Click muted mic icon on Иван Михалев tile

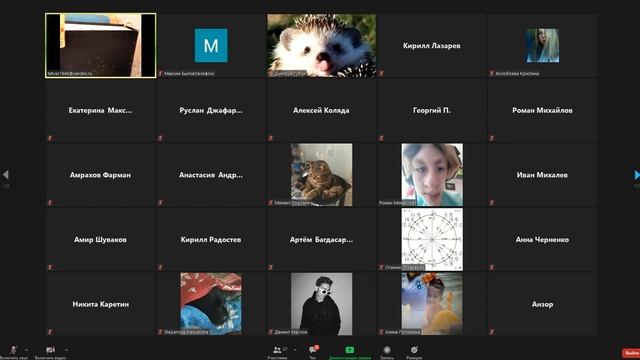492,202
